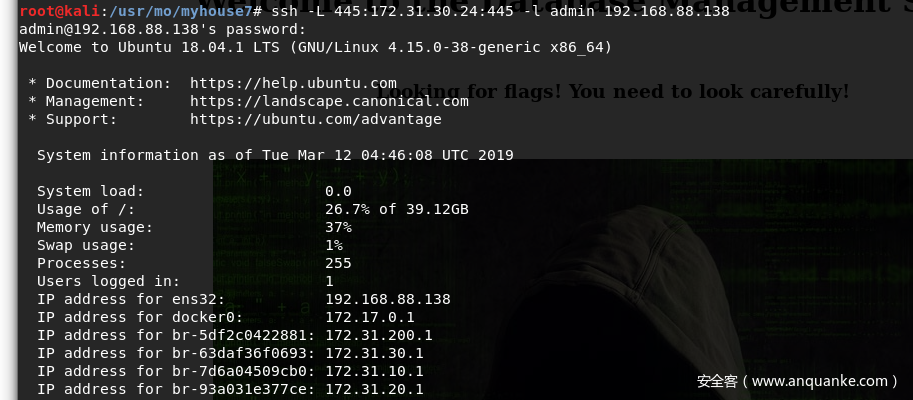Click the System load value 0.0
The width and height of the screenshot is (913, 400).
tap(338, 192)
